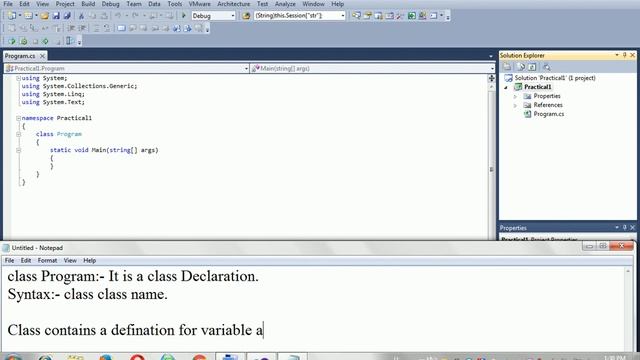Expand the Properties node in Solution Explorer
This screenshot has height=360, width=640.
point(515,96)
